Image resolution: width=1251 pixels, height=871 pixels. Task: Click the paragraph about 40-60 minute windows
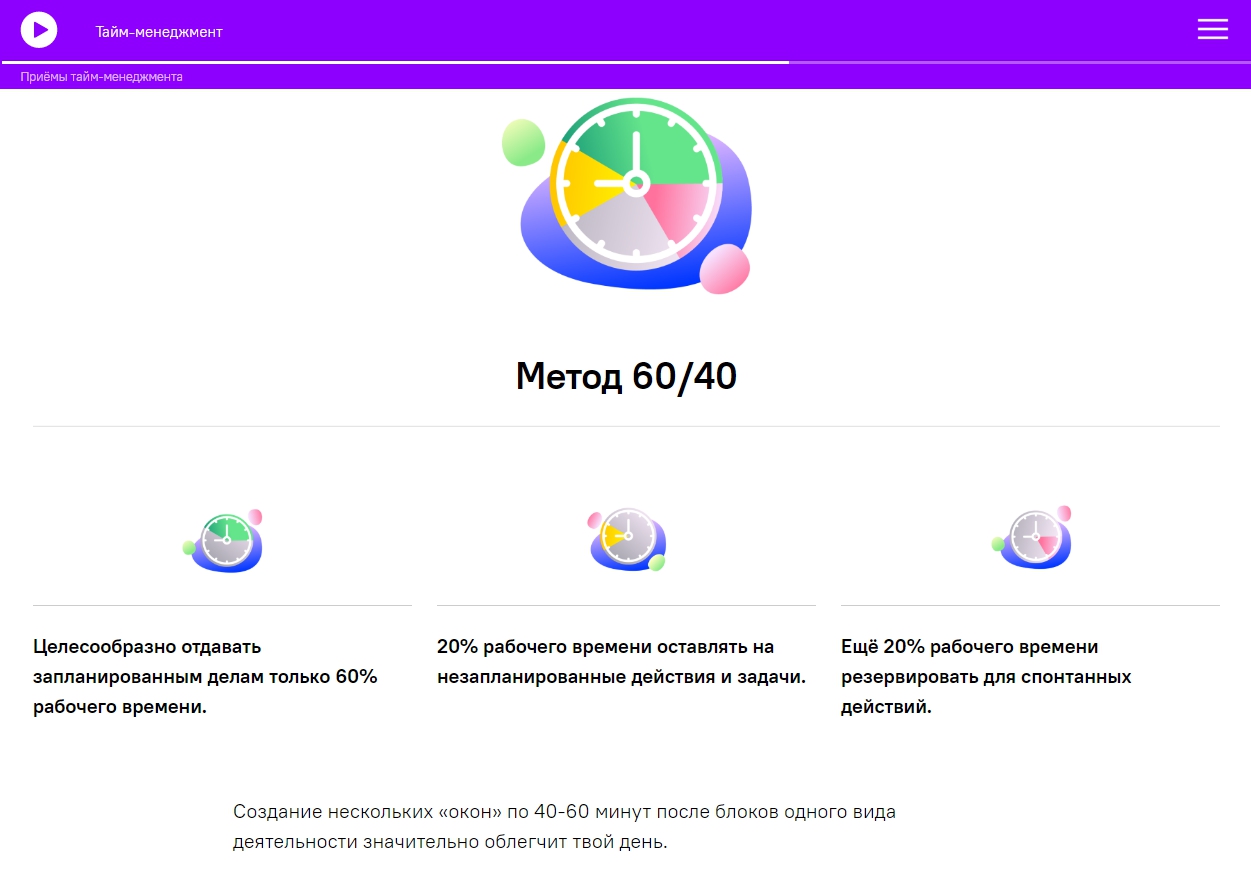click(564, 826)
